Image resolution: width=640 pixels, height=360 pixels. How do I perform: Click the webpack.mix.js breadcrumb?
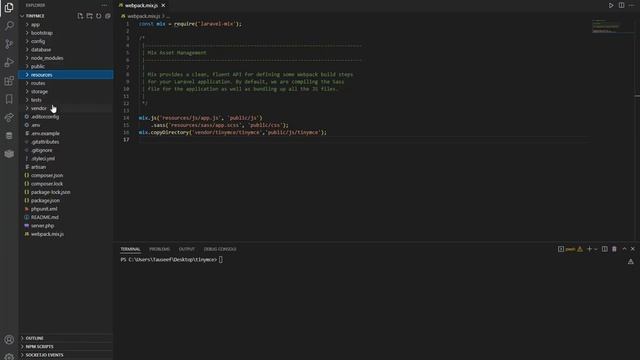143,16
